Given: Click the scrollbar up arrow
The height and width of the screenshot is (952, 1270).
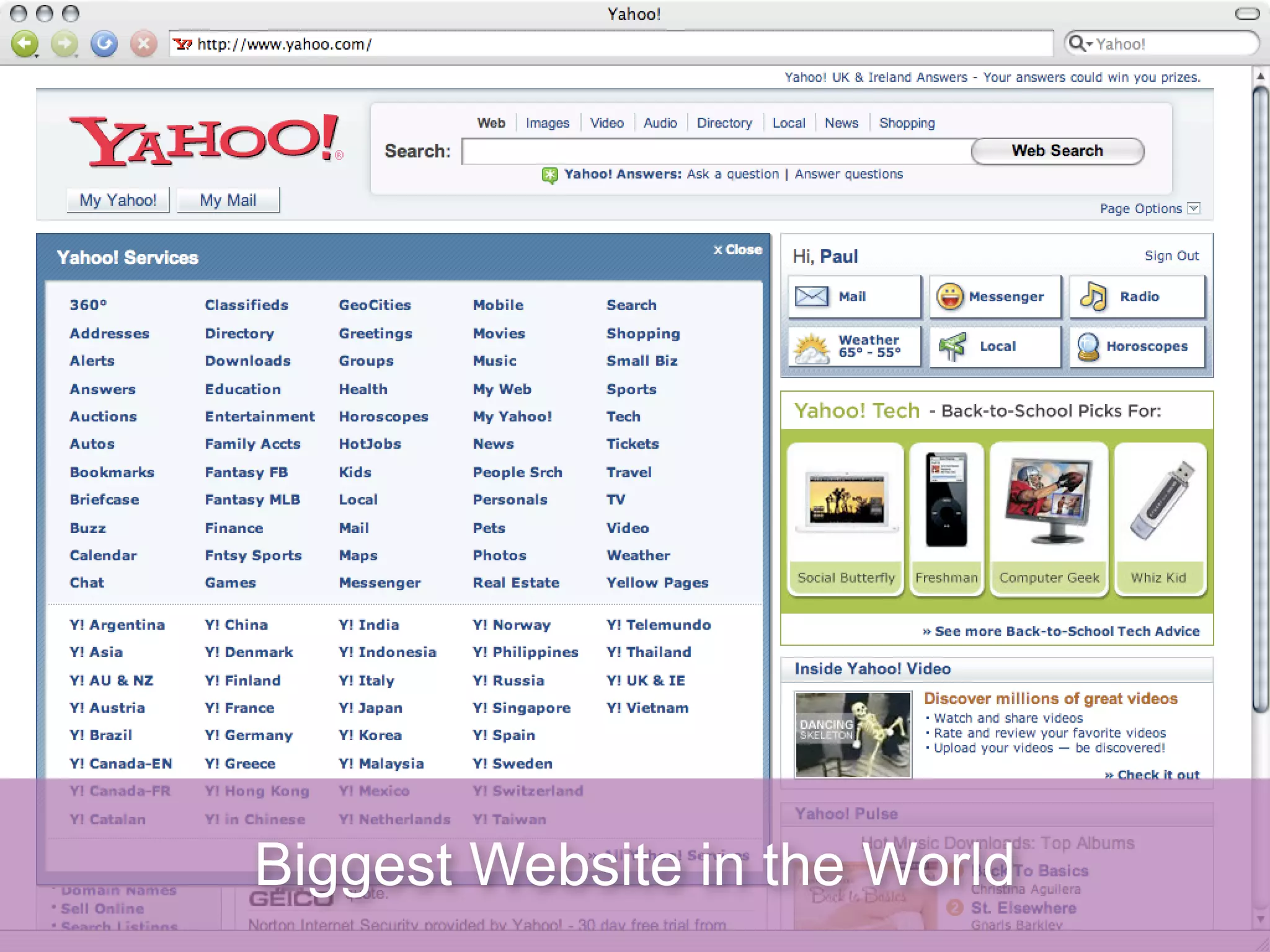Looking at the screenshot, I should click(x=1260, y=76).
